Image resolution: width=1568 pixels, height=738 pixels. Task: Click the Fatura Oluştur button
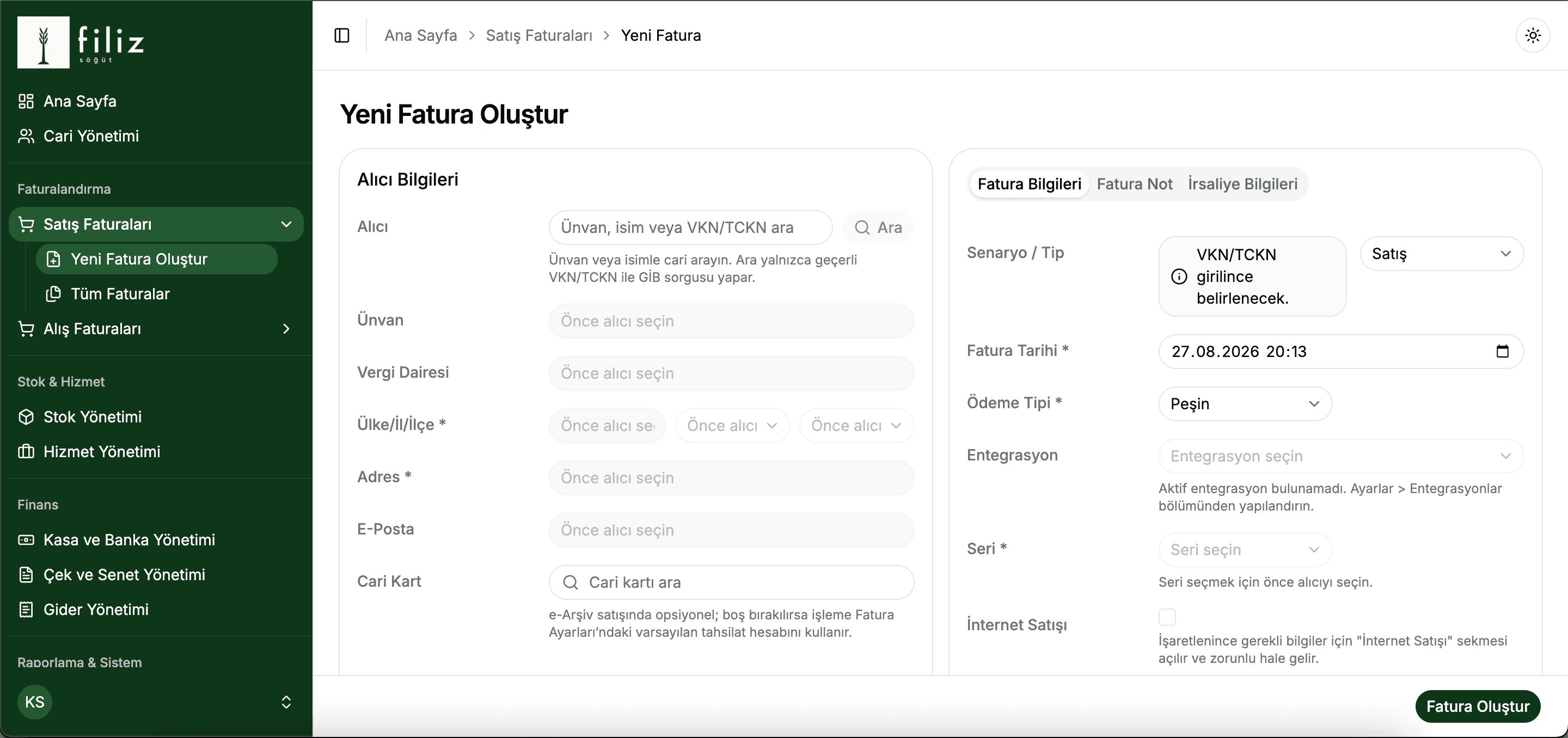click(x=1477, y=706)
